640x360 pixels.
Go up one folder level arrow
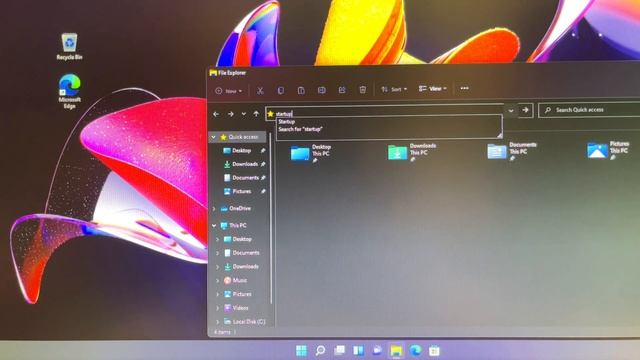[x=256, y=114]
